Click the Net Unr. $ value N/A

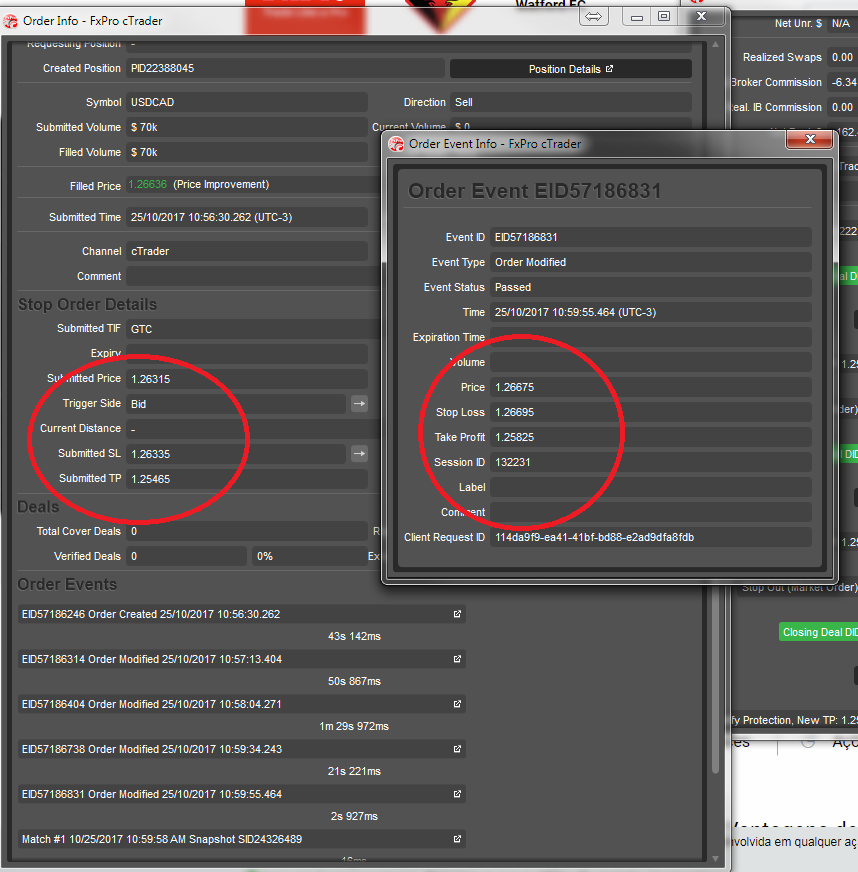pos(841,23)
